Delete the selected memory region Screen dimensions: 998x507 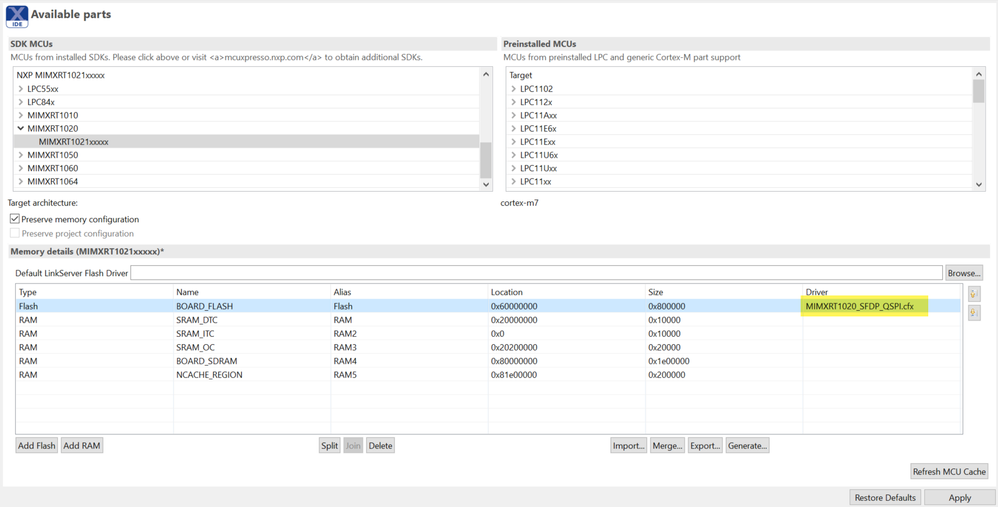(380, 445)
